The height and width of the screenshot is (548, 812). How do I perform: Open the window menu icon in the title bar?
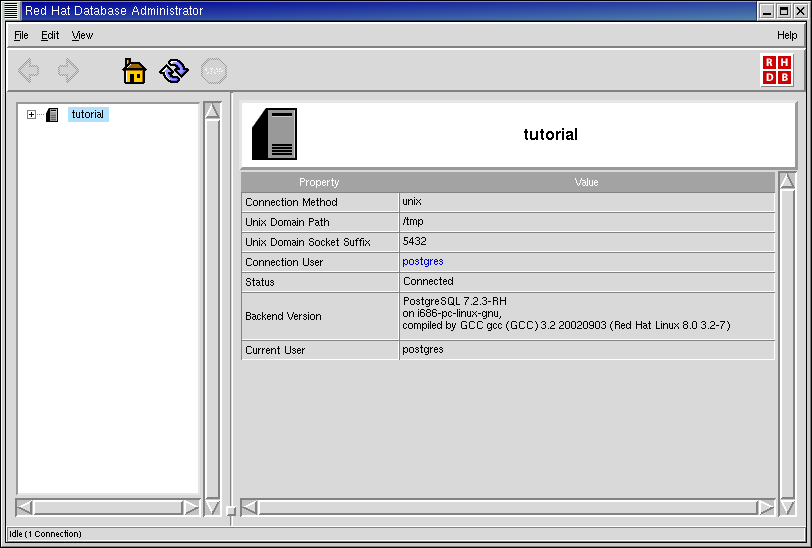tap(11, 10)
